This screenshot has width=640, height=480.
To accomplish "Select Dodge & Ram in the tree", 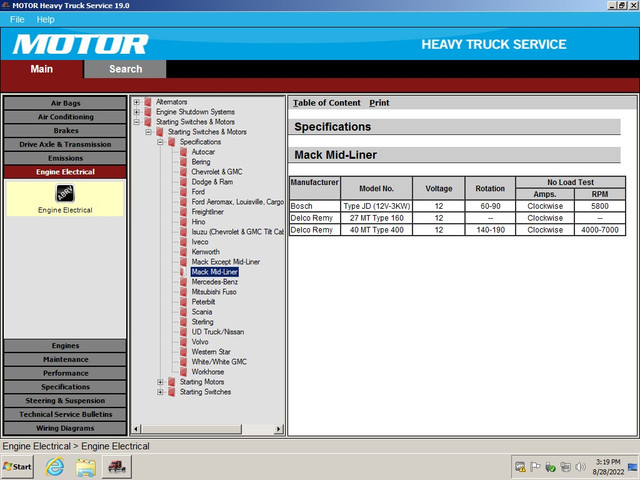I will pos(212,182).
